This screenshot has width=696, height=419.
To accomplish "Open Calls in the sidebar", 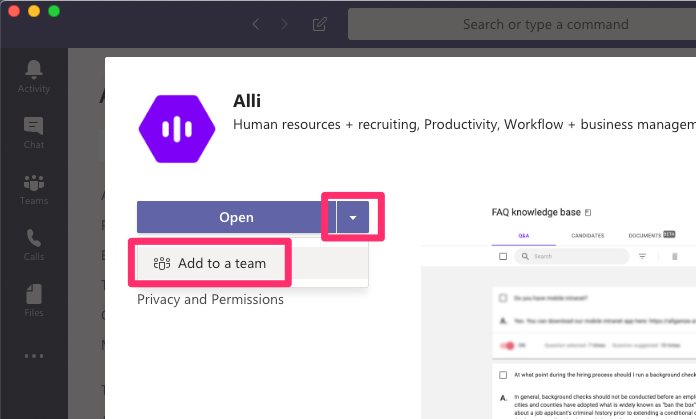I will click(34, 245).
